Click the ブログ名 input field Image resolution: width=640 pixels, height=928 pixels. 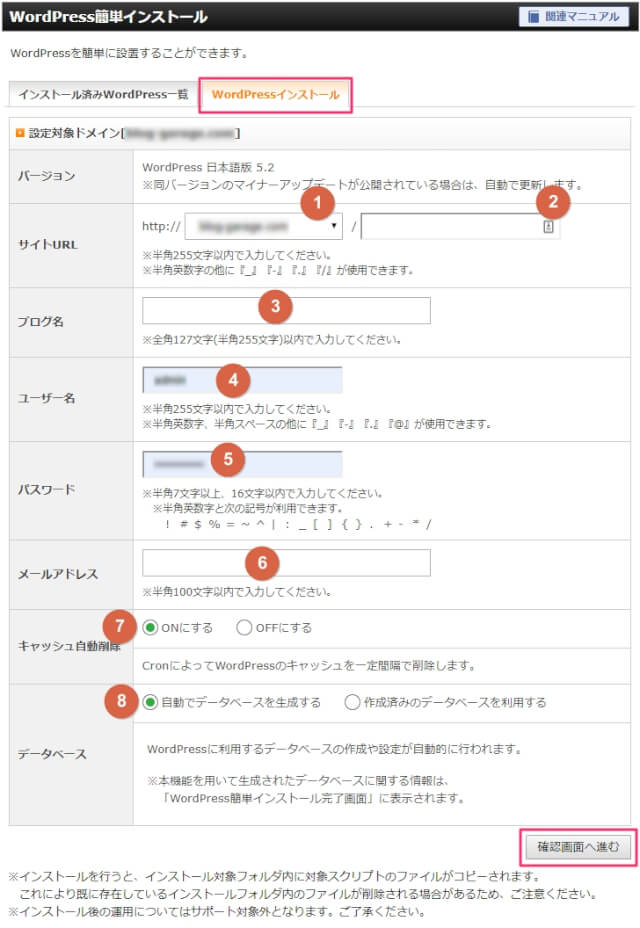(287, 310)
